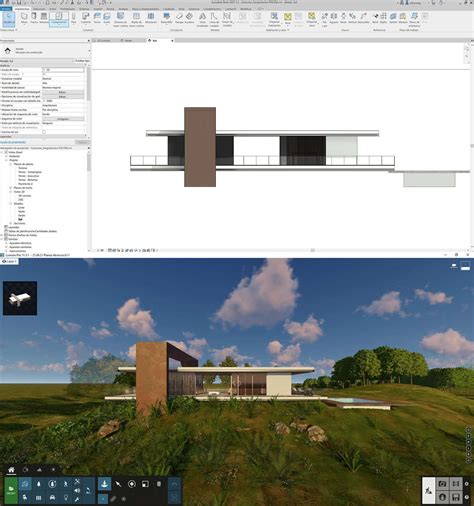474x506 pixels.
Task: Open the Pavimento 2 floor plan
Action: (25, 184)
